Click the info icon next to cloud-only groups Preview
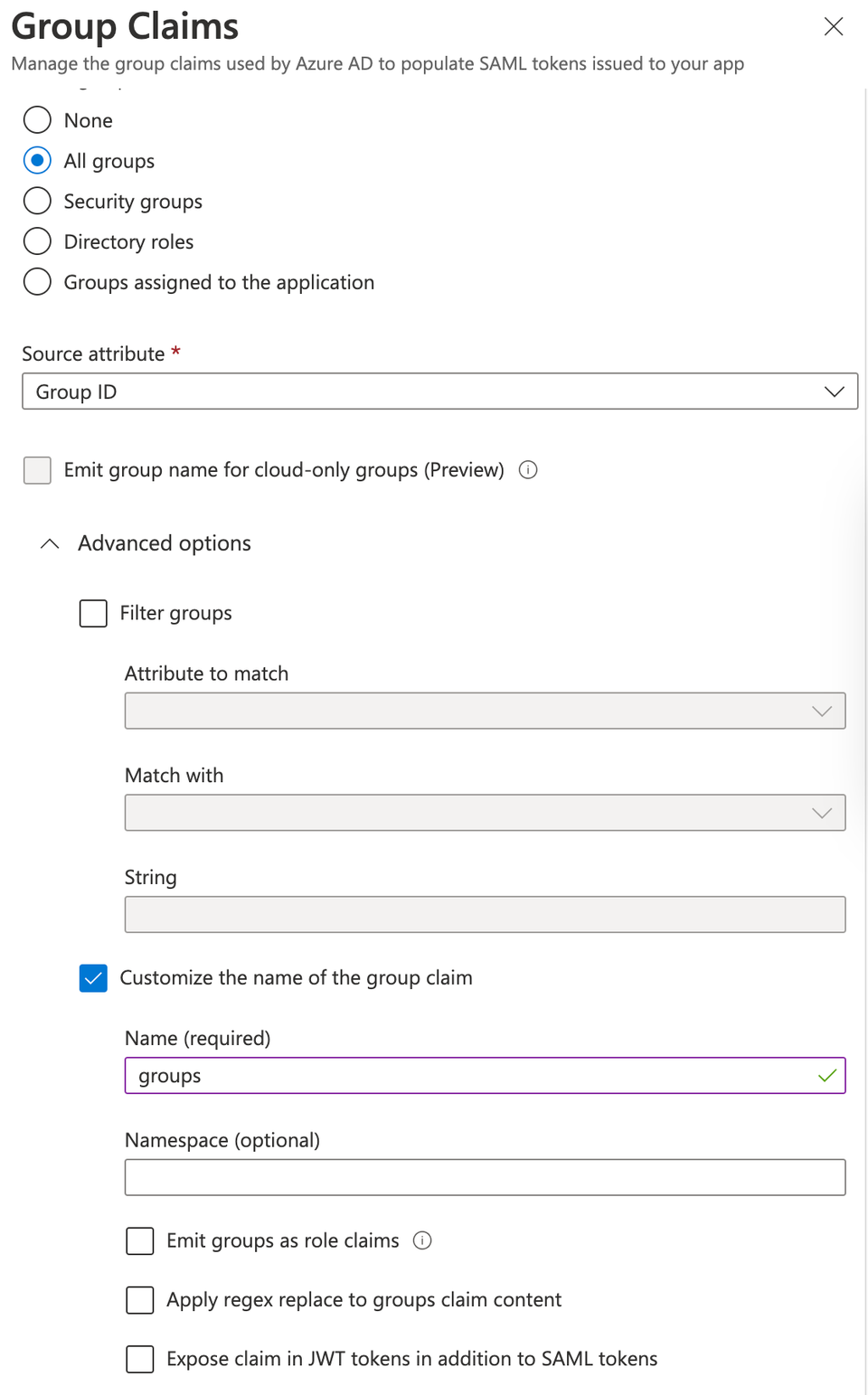This screenshot has height=1395, width=868. coord(528,470)
